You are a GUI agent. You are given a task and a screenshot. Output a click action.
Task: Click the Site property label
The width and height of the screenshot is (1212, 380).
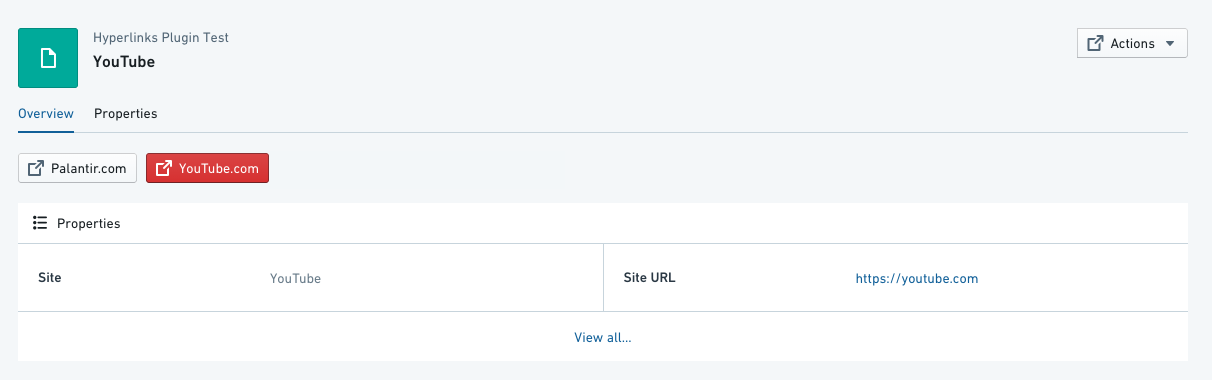click(x=50, y=278)
